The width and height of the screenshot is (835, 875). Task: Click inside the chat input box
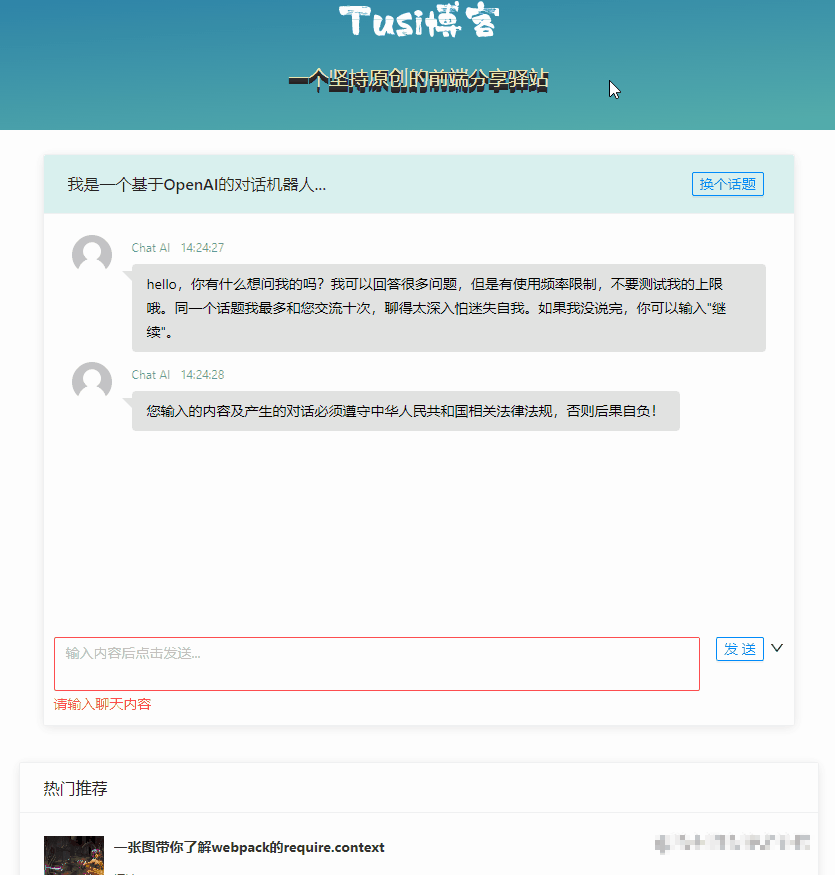(x=377, y=663)
